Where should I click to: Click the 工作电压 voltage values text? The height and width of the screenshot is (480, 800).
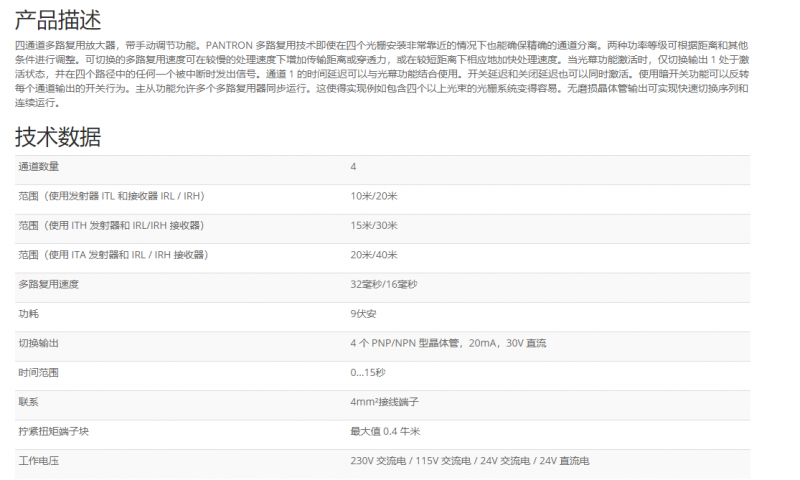point(469,461)
